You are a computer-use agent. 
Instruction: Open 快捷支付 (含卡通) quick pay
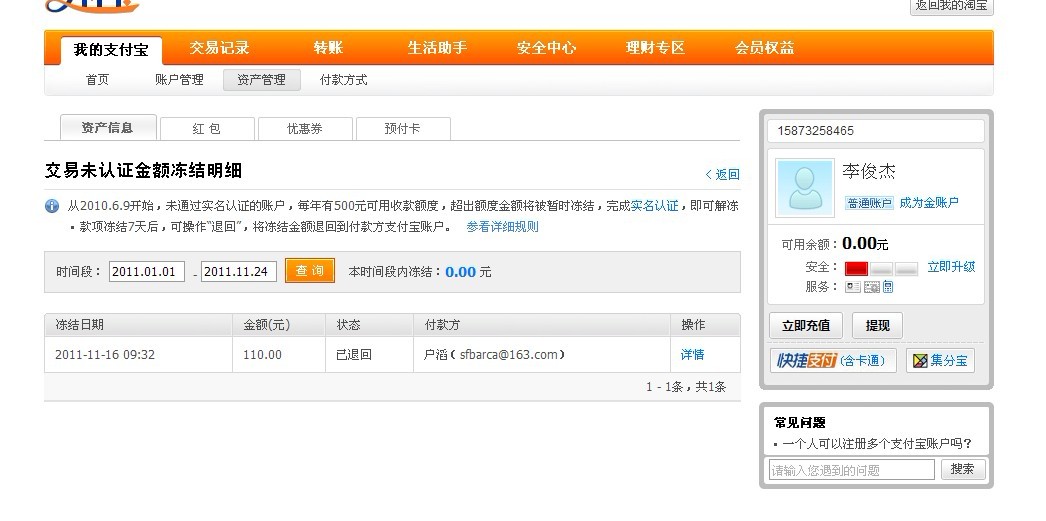click(x=832, y=361)
